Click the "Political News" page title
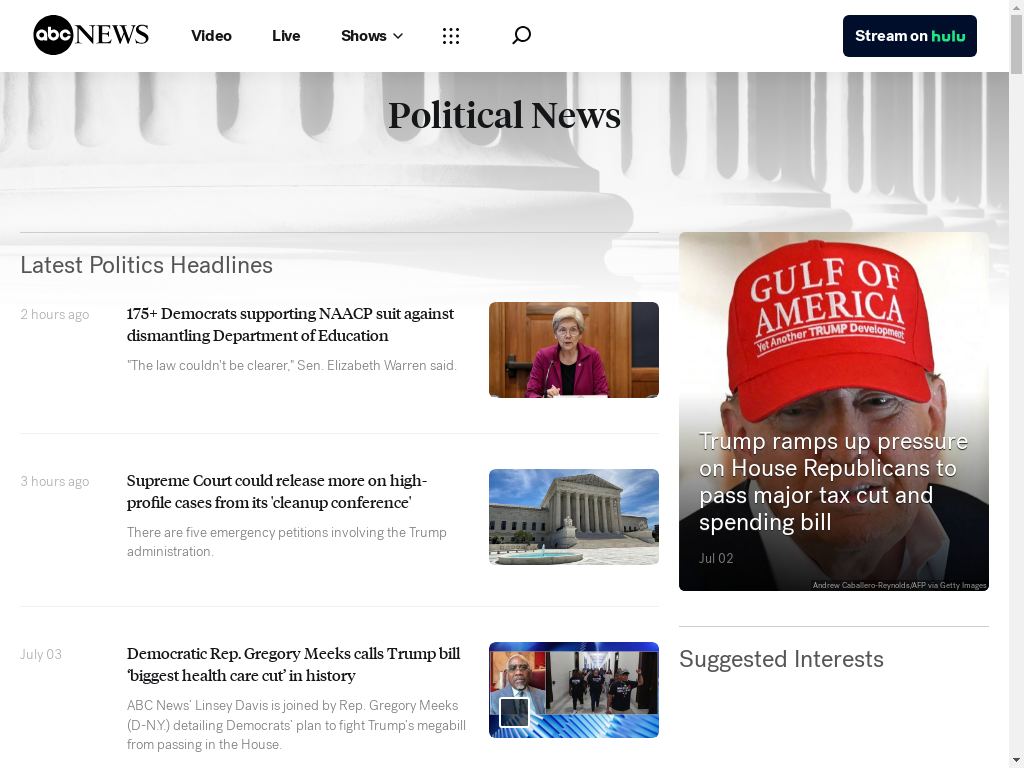 point(504,116)
